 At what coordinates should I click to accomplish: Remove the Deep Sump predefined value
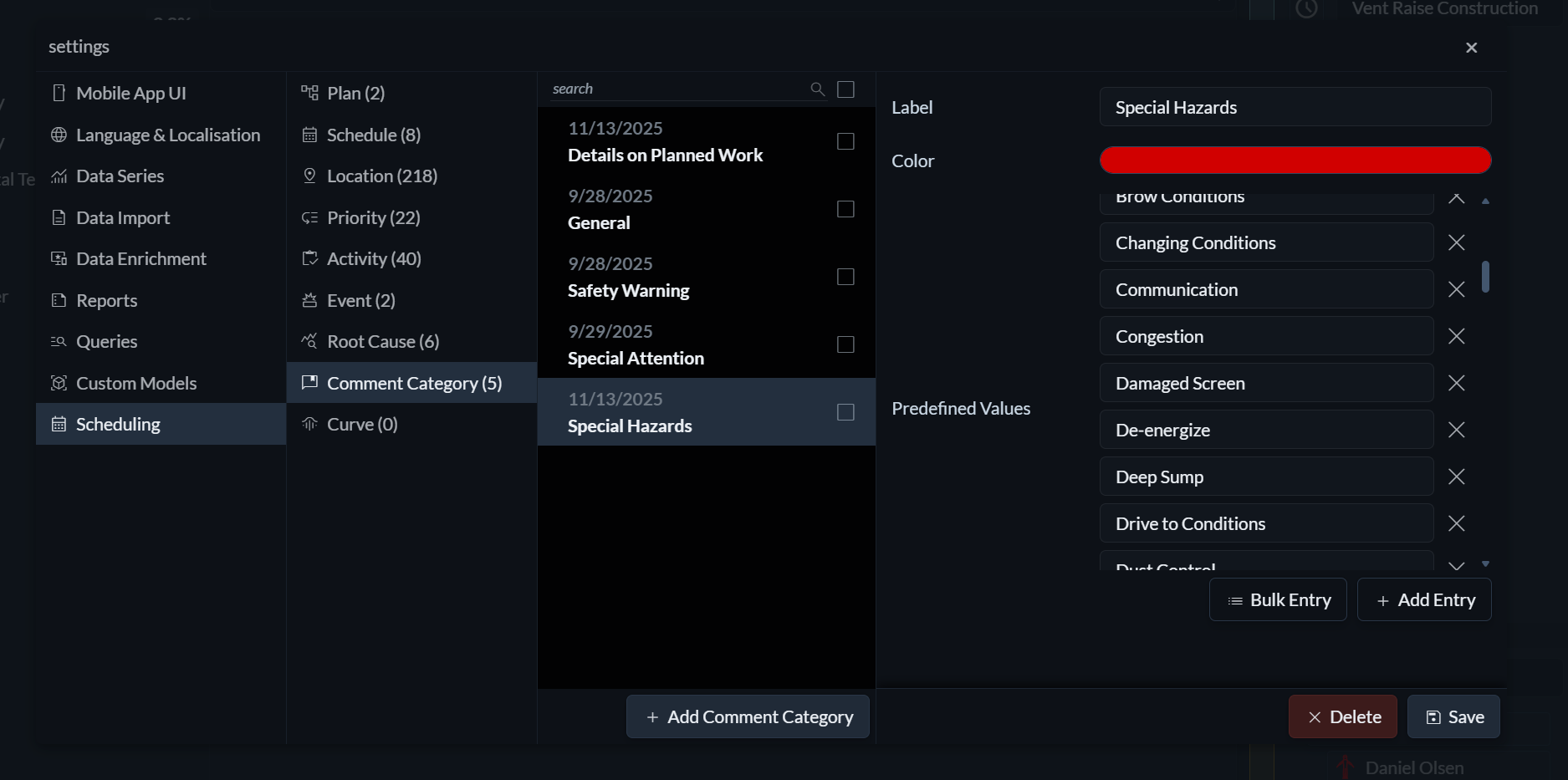pyautogui.click(x=1456, y=477)
